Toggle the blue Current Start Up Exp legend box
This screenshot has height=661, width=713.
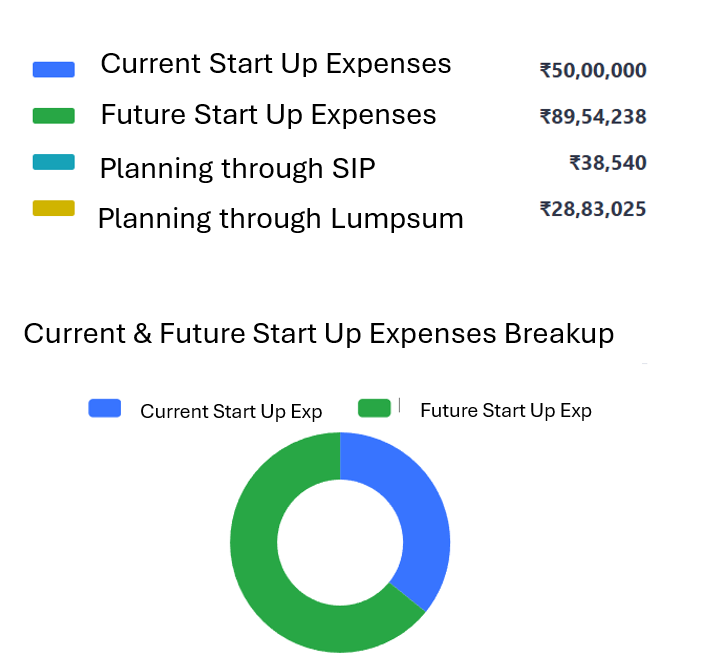105,408
